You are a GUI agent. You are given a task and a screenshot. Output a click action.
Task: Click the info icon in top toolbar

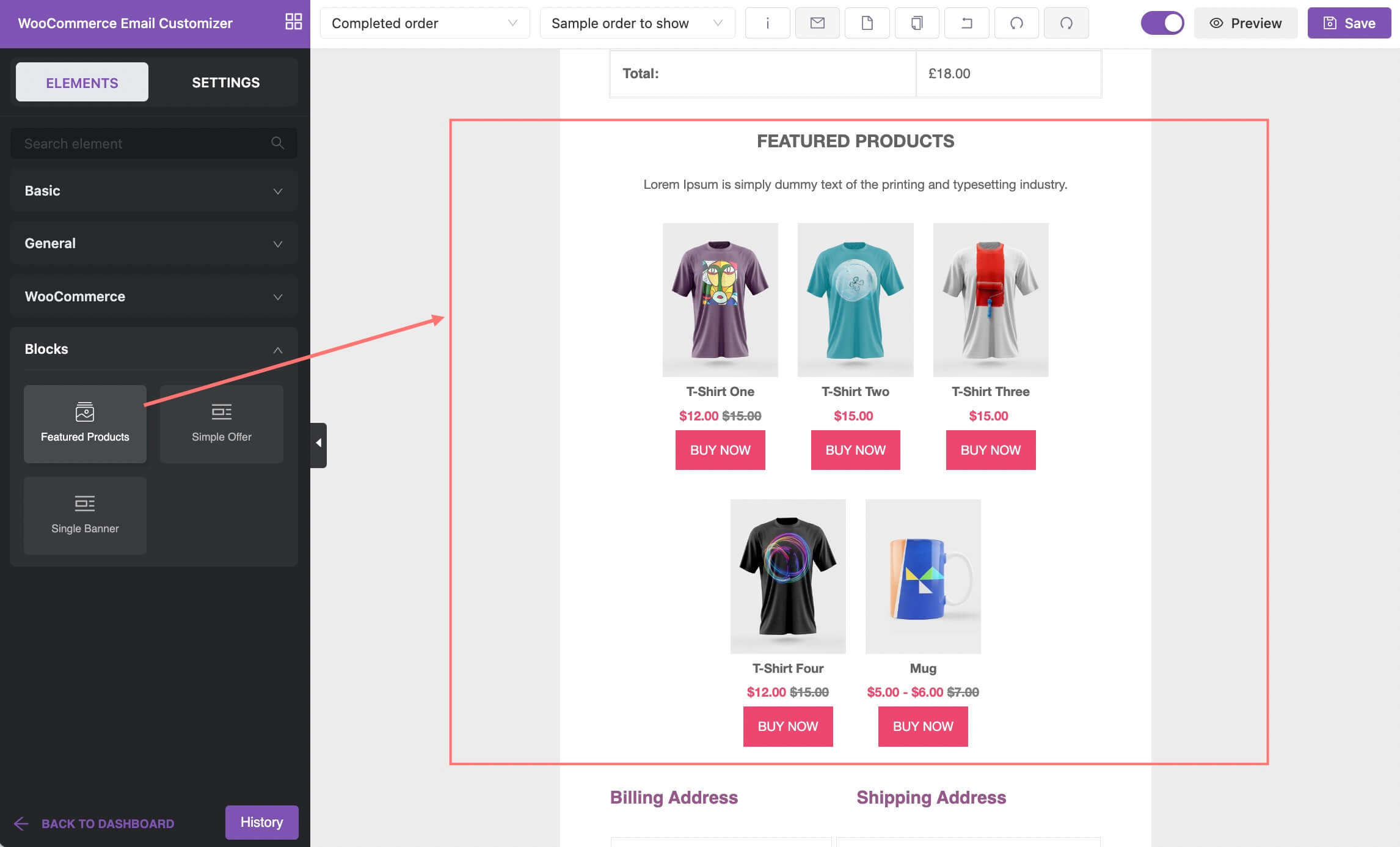click(x=767, y=23)
